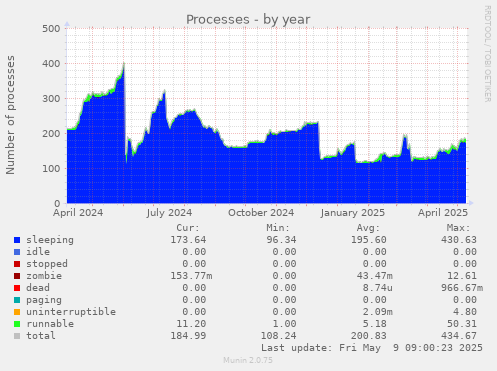Click zombie current value 153.77m
Viewport: 497px width, 371px height.
tap(191, 276)
